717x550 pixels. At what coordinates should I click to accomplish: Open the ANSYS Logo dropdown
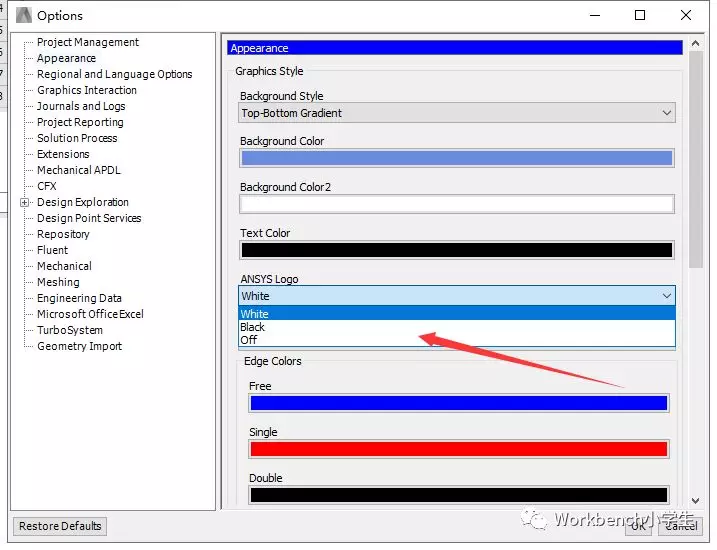(x=456, y=296)
